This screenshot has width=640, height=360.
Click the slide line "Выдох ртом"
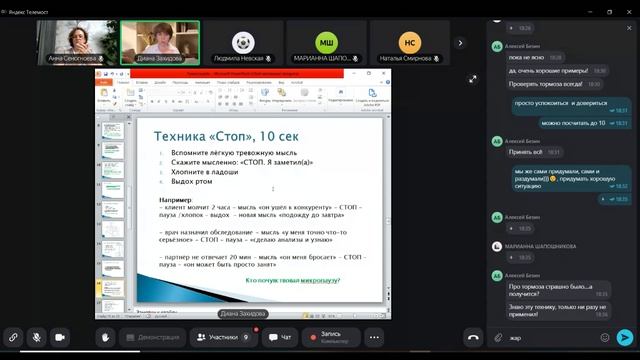coord(191,181)
